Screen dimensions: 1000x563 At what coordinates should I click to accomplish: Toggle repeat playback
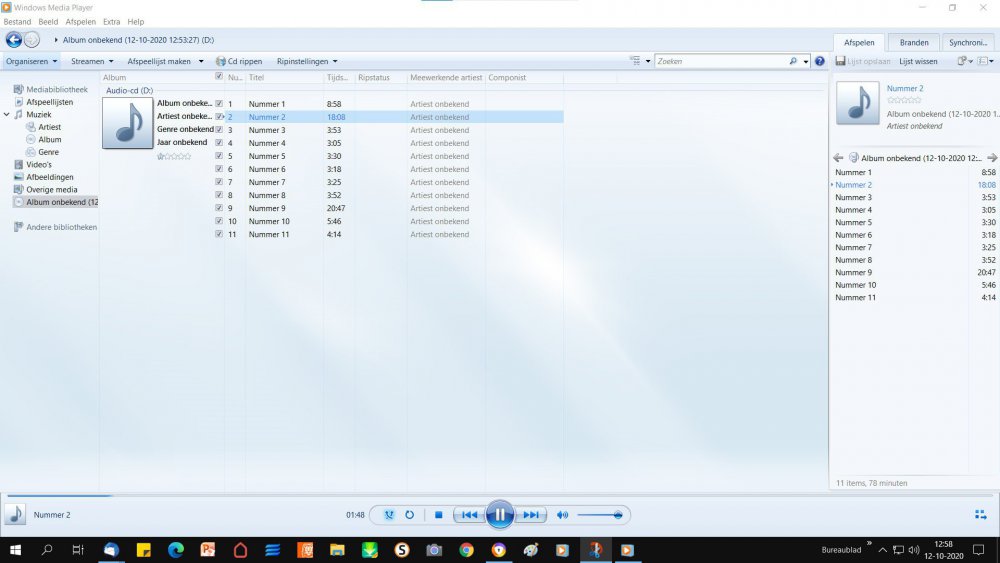(x=409, y=515)
